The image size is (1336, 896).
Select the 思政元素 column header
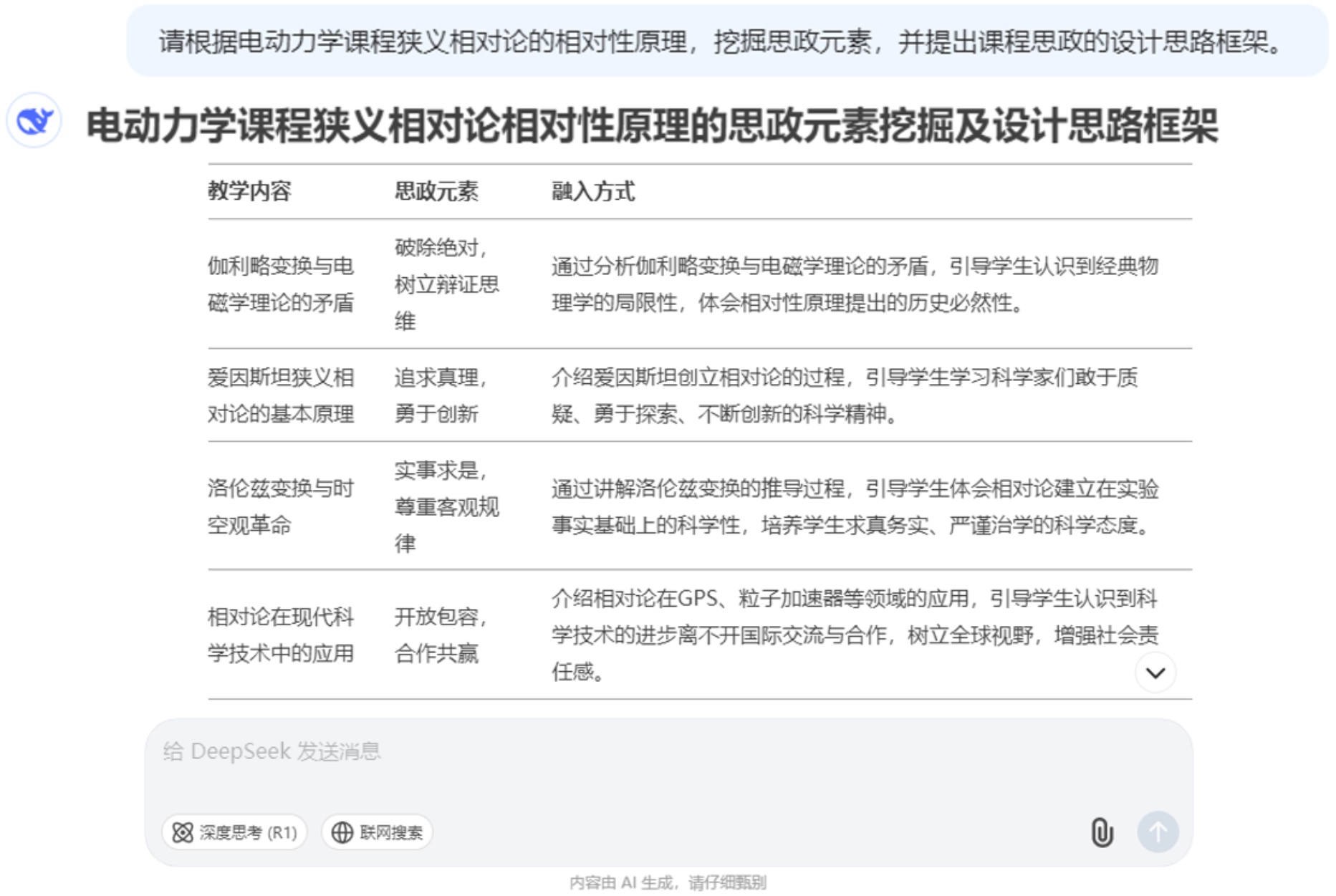click(436, 191)
